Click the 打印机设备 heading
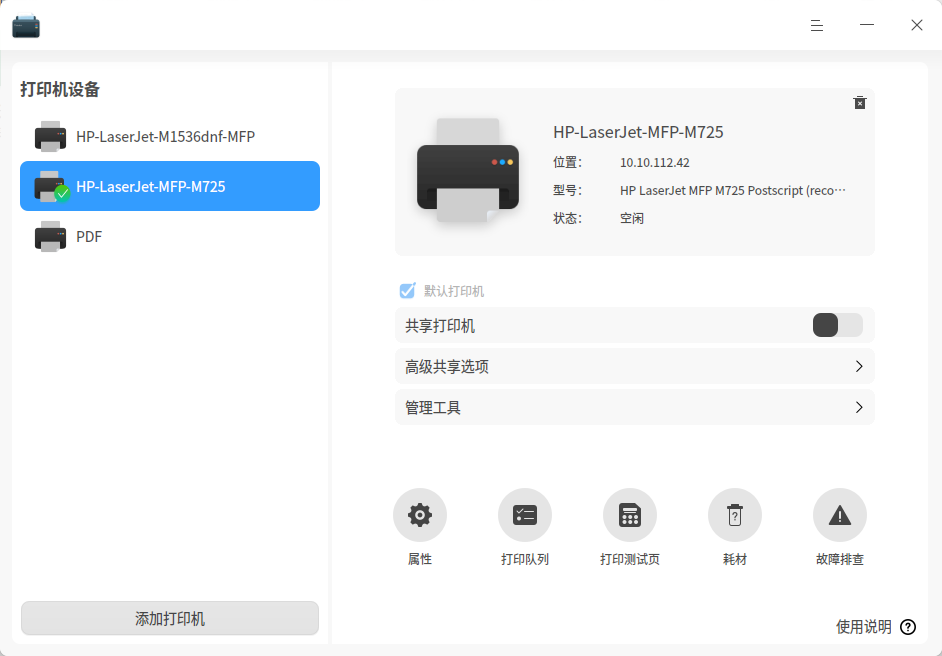 pyautogui.click(x=60, y=90)
